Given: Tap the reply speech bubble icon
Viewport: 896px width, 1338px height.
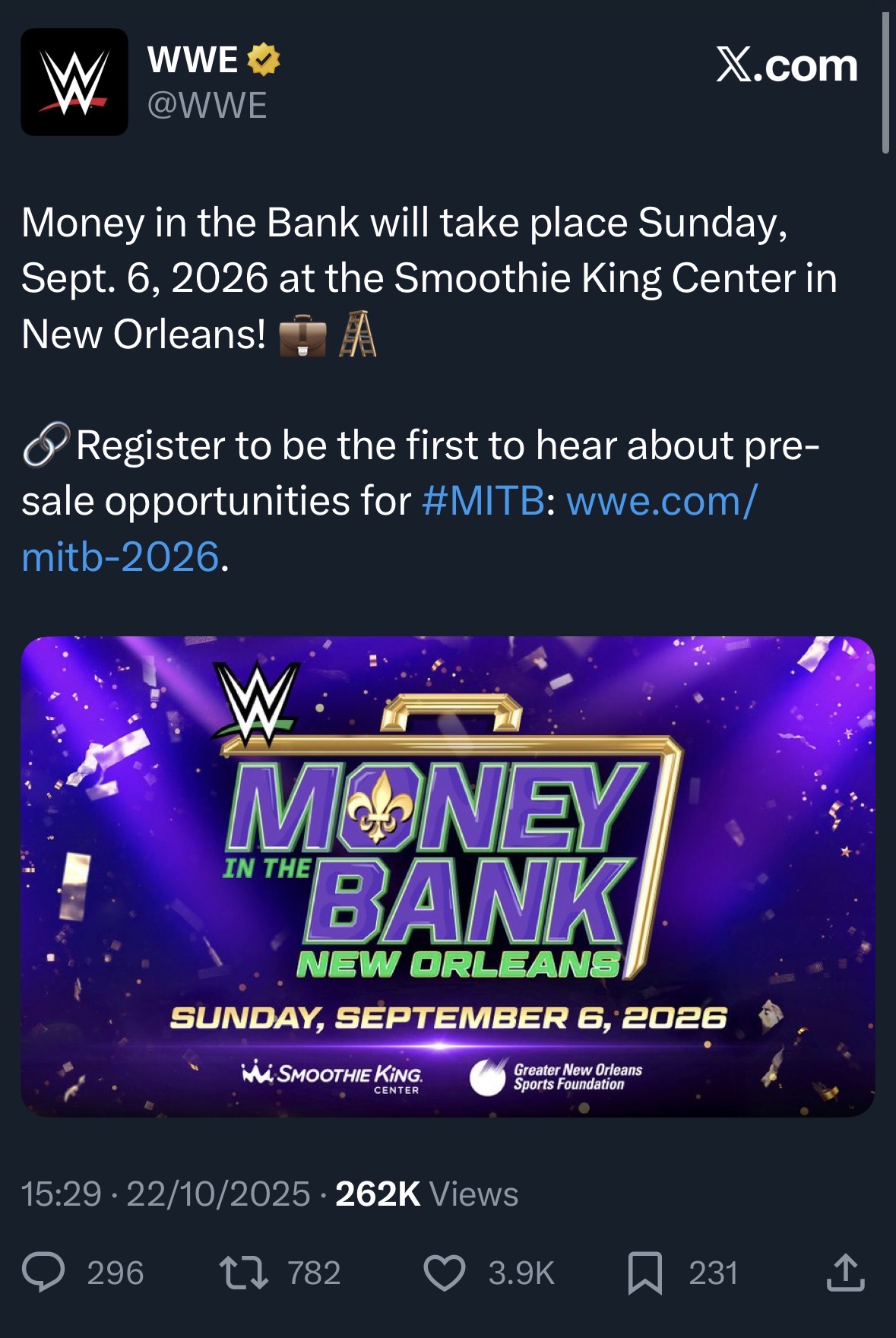Looking at the screenshot, I should pos(43,1273).
